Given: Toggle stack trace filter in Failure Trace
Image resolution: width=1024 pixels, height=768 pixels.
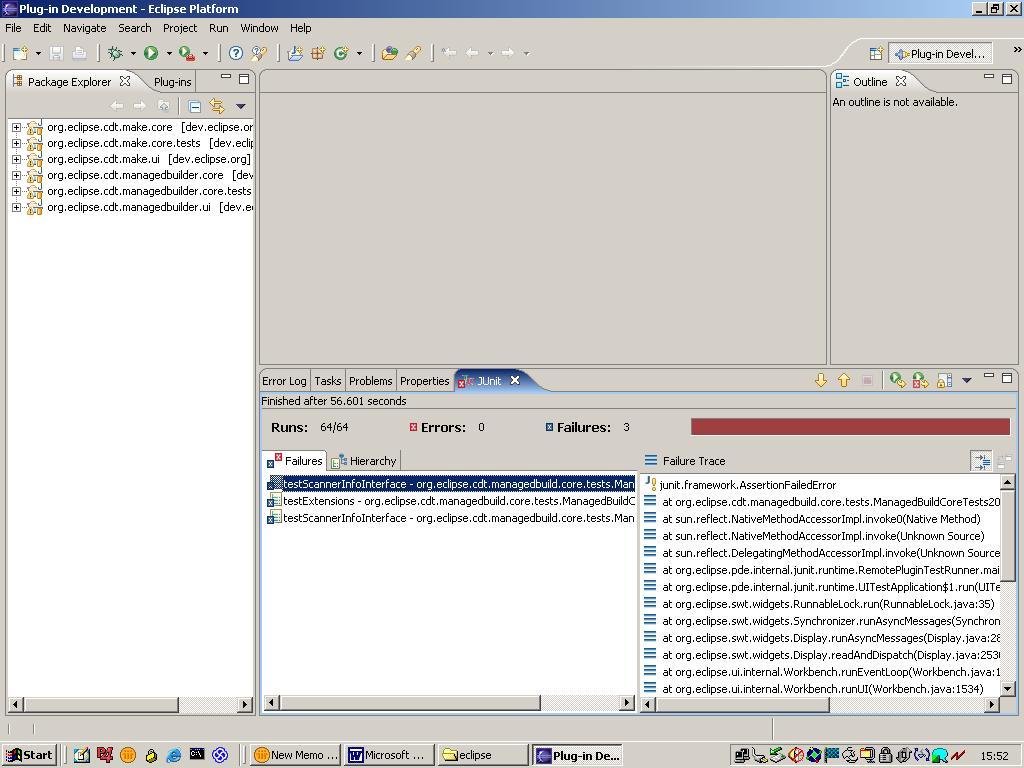Looking at the screenshot, I should click(982, 461).
